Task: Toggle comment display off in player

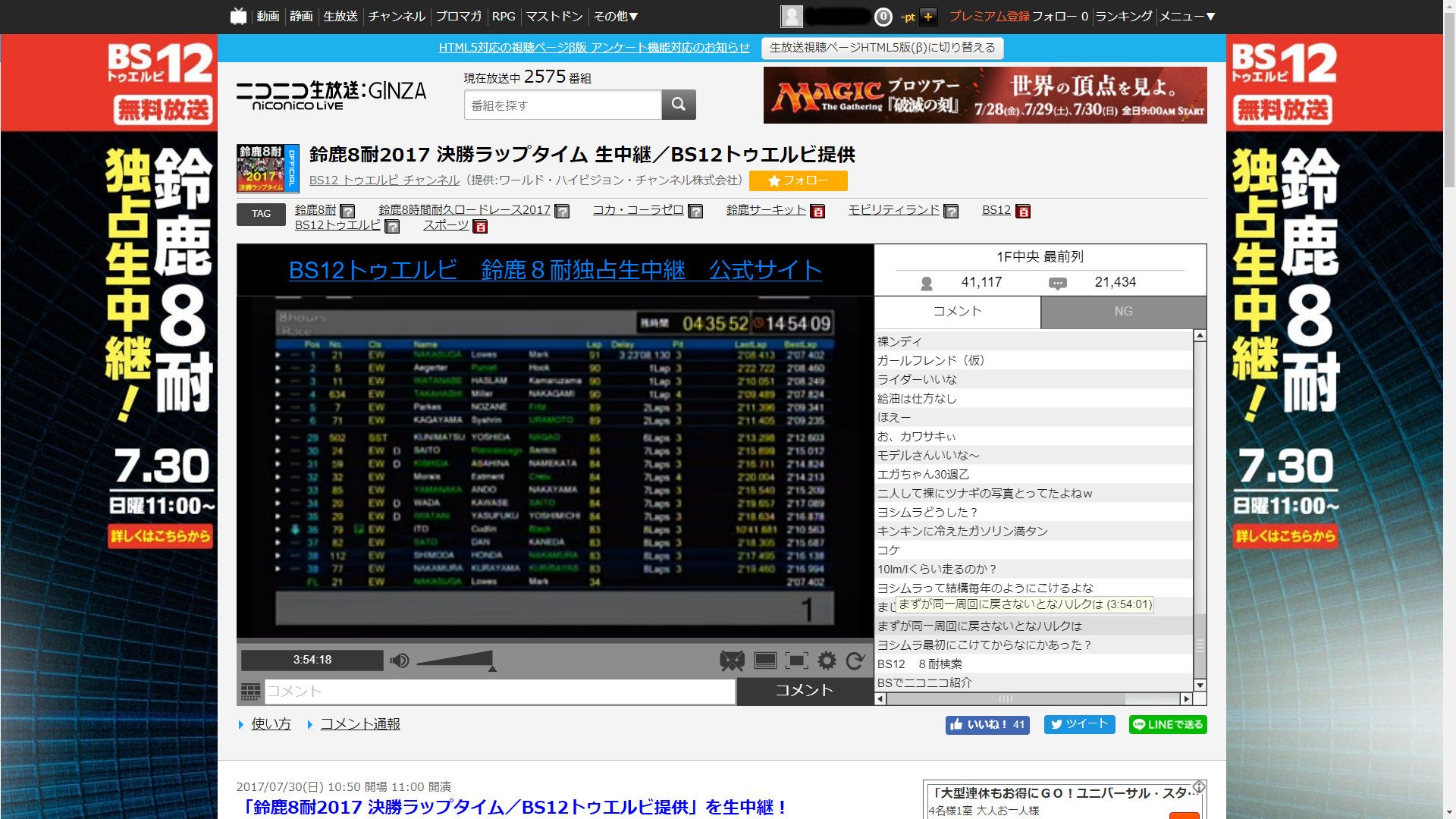Action: pyautogui.click(x=732, y=661)
